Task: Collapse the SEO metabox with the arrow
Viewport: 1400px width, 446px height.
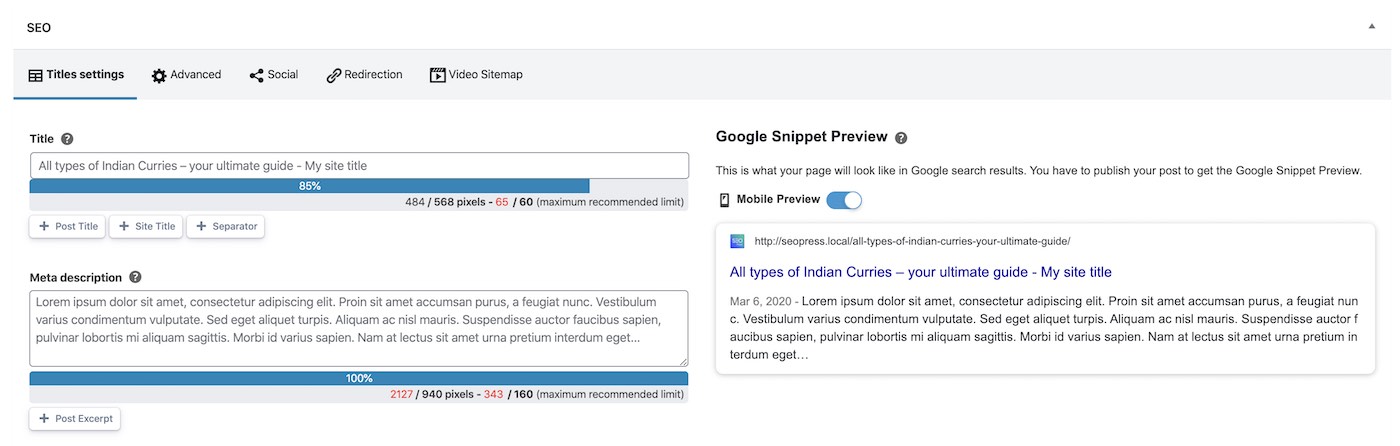Action: pyautogui.click(x=1372, y=27)
